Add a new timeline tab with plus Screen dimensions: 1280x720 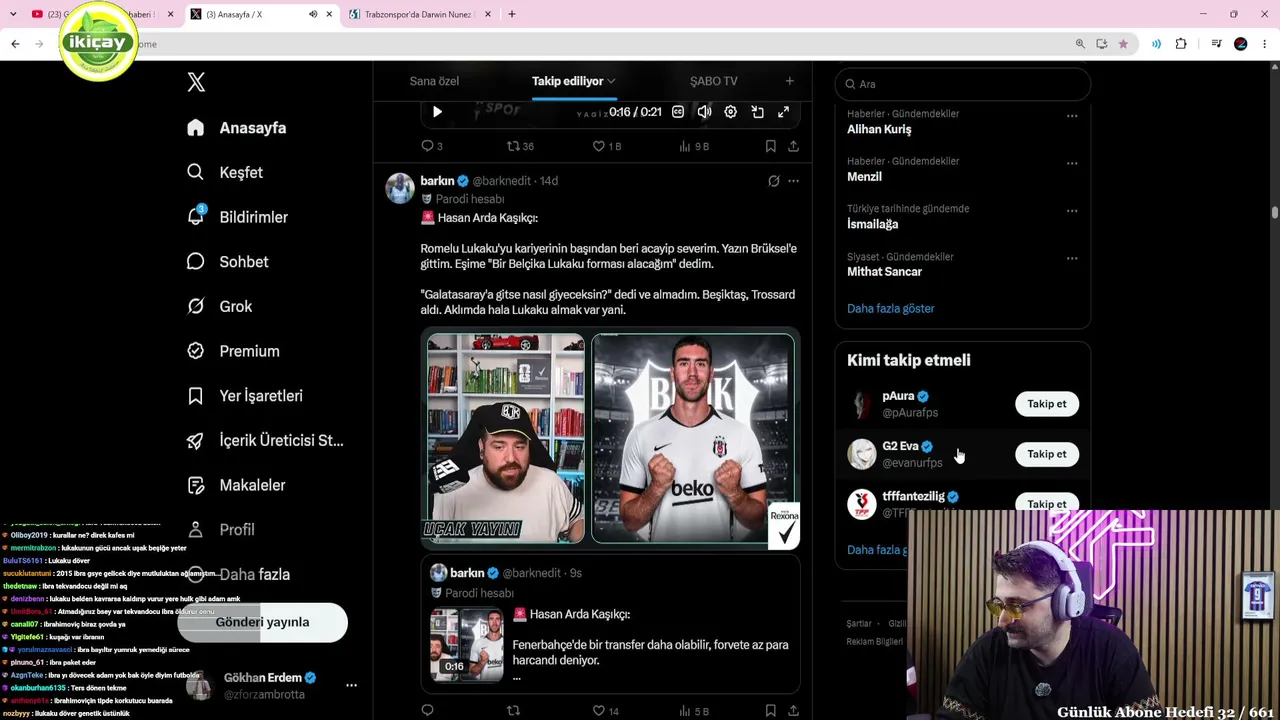(790, 81)
